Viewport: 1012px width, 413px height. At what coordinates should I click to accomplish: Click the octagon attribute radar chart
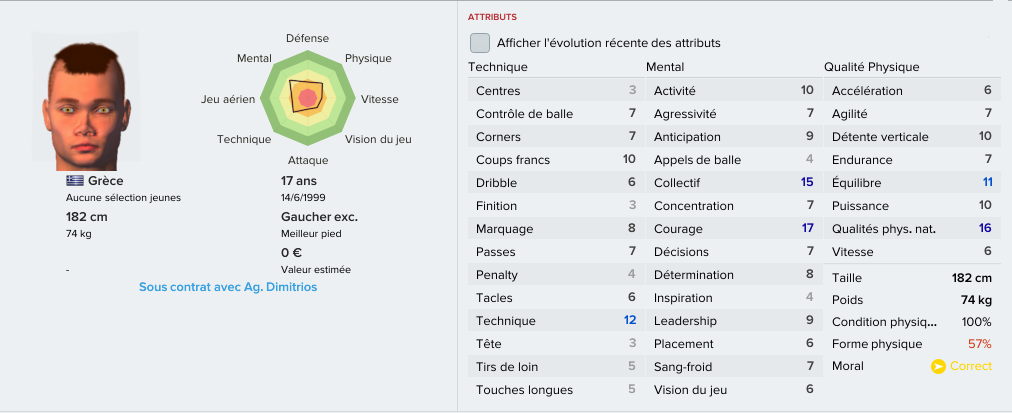point(308,99)
